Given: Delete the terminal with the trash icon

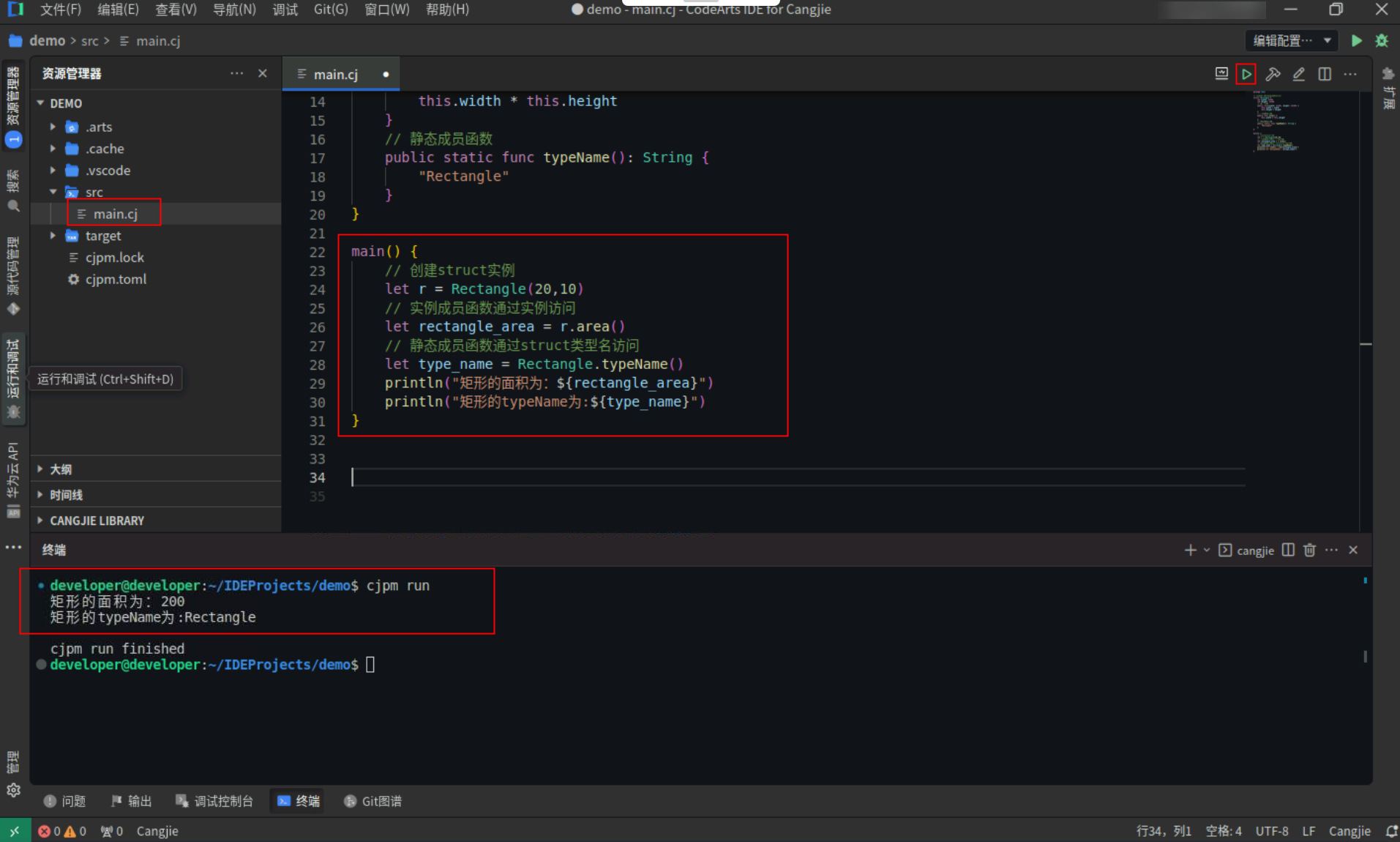Looking at the screenshot, I should (x=1310, y=550).
